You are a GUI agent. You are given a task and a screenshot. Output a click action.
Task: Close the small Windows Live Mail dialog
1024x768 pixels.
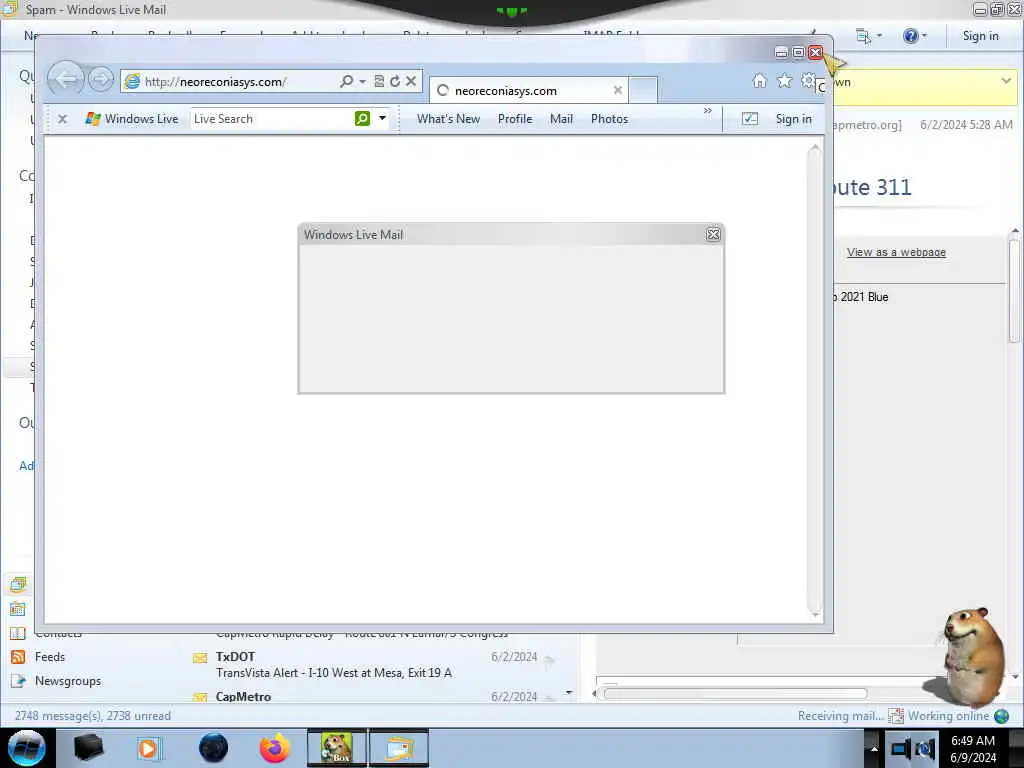[x=713, y=234]
